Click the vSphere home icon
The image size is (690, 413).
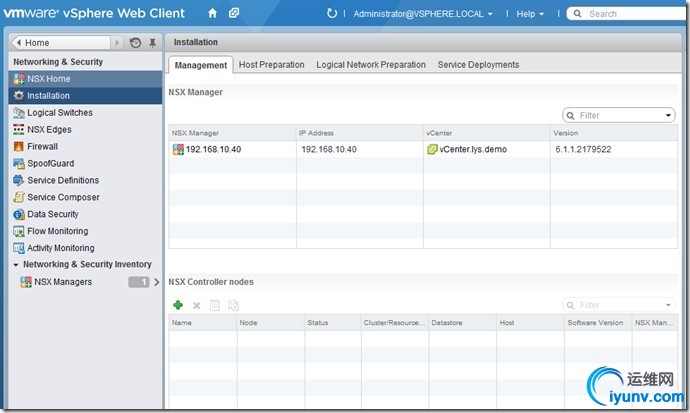212,14
